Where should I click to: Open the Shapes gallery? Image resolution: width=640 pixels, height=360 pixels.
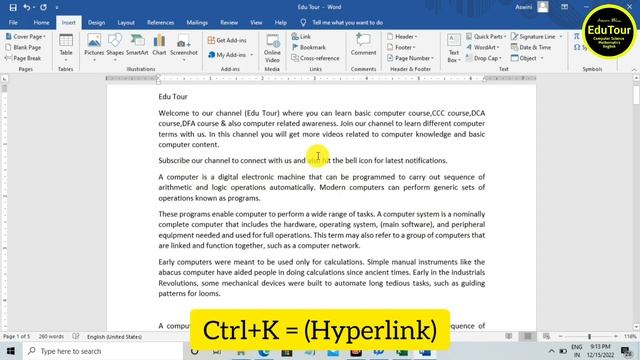(x=115, y=47)
